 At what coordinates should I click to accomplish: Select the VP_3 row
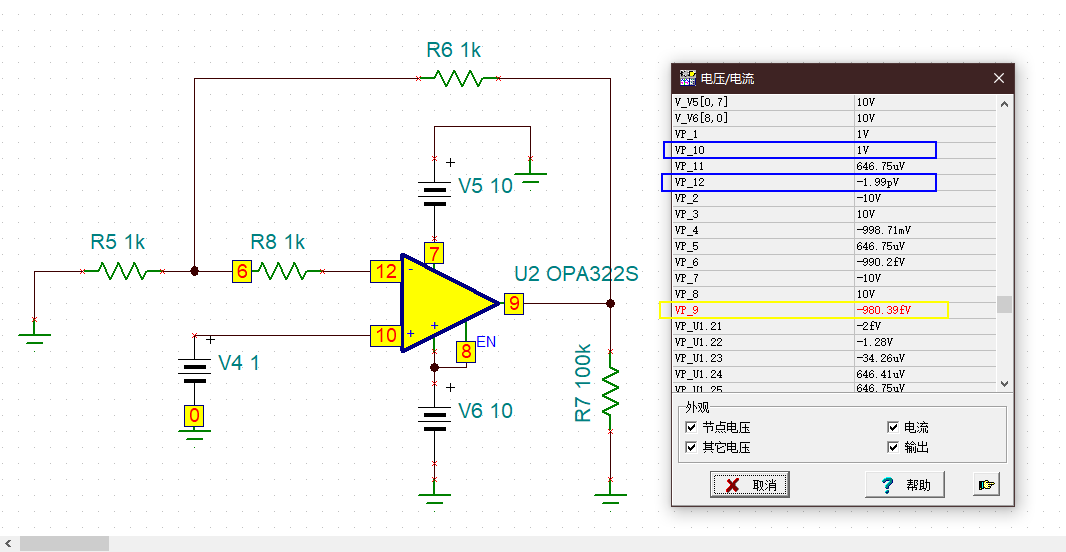point(835,214)
